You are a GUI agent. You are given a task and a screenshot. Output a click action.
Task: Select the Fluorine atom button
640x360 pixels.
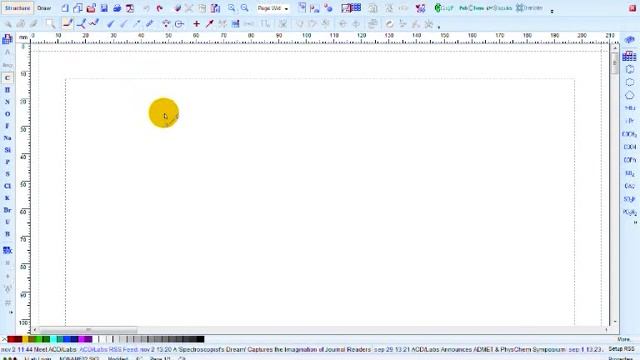[7, 126]
